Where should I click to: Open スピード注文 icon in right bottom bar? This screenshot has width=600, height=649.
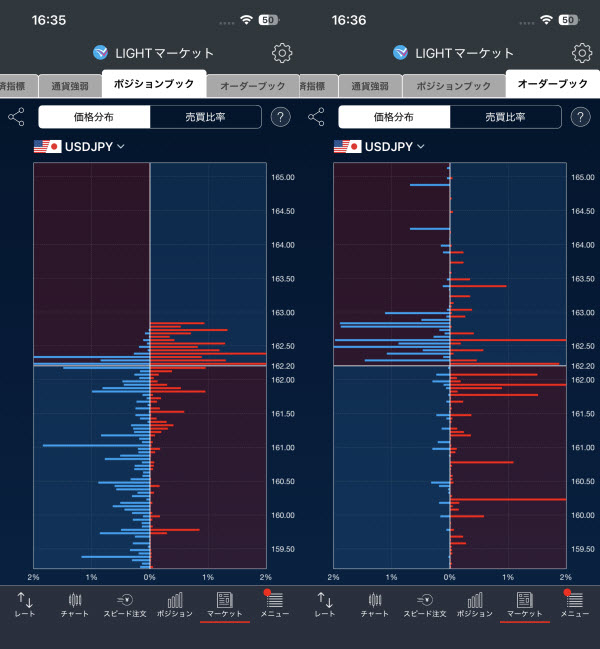pos(425,605)
